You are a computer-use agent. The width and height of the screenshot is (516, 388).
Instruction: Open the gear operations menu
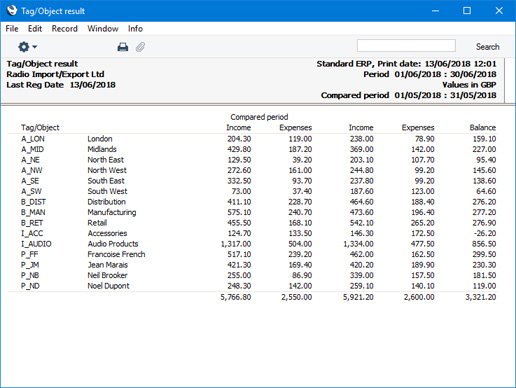(27, 47)
